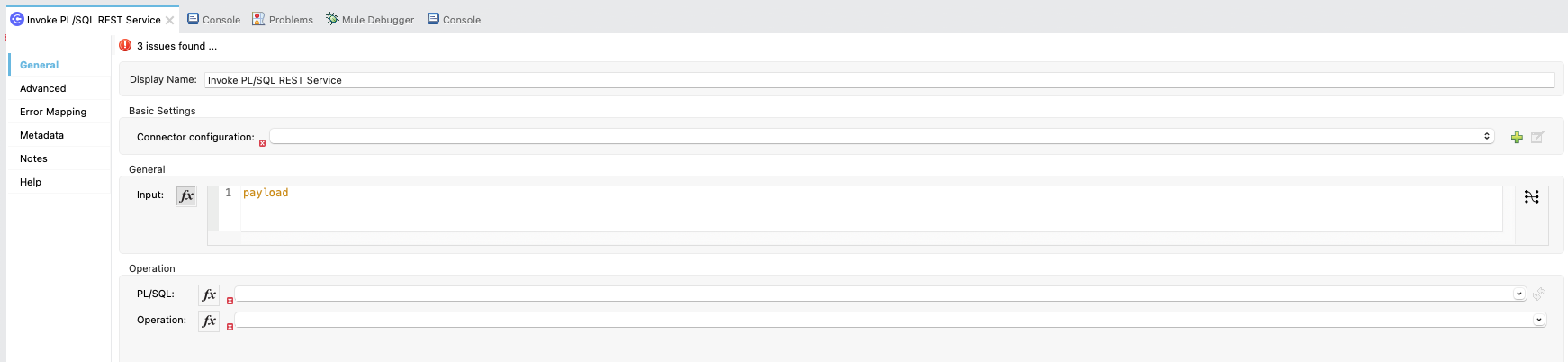The image size is (1568, 362).
Task: Open the Error Mapping section
Action: coord(53,112)
